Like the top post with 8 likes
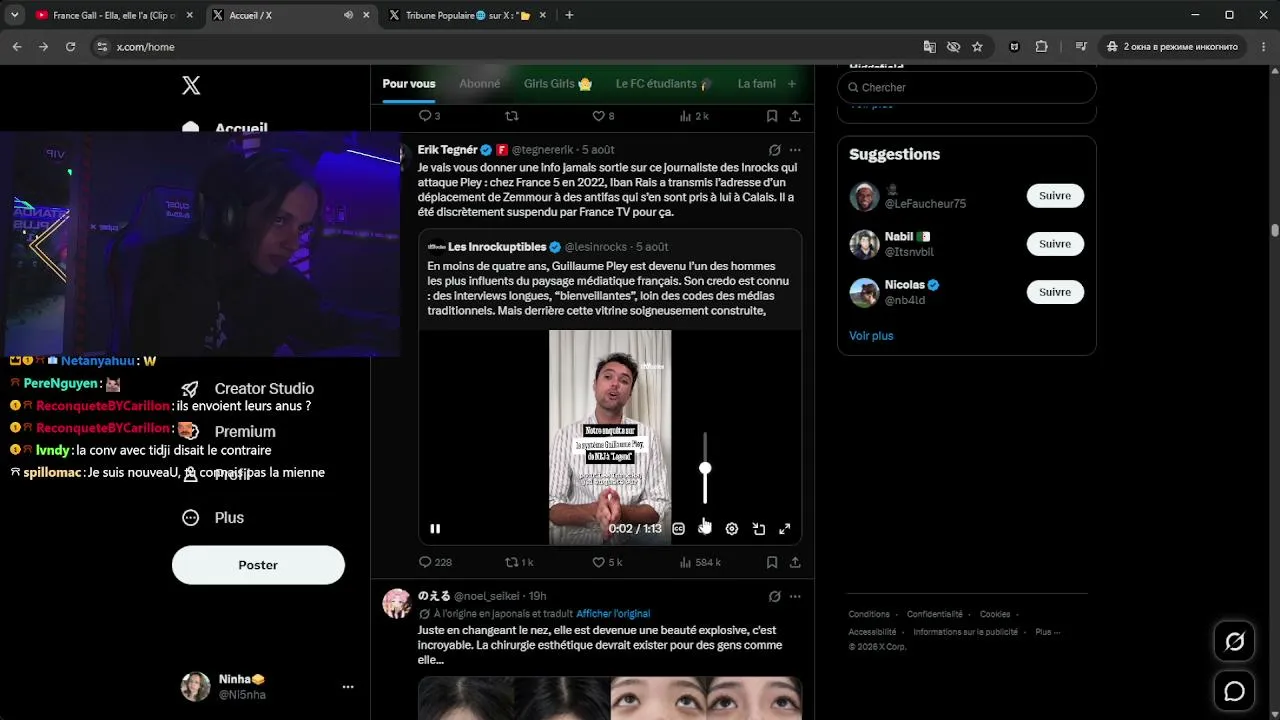Screen dimensions: 1280x720 (603, 116)
